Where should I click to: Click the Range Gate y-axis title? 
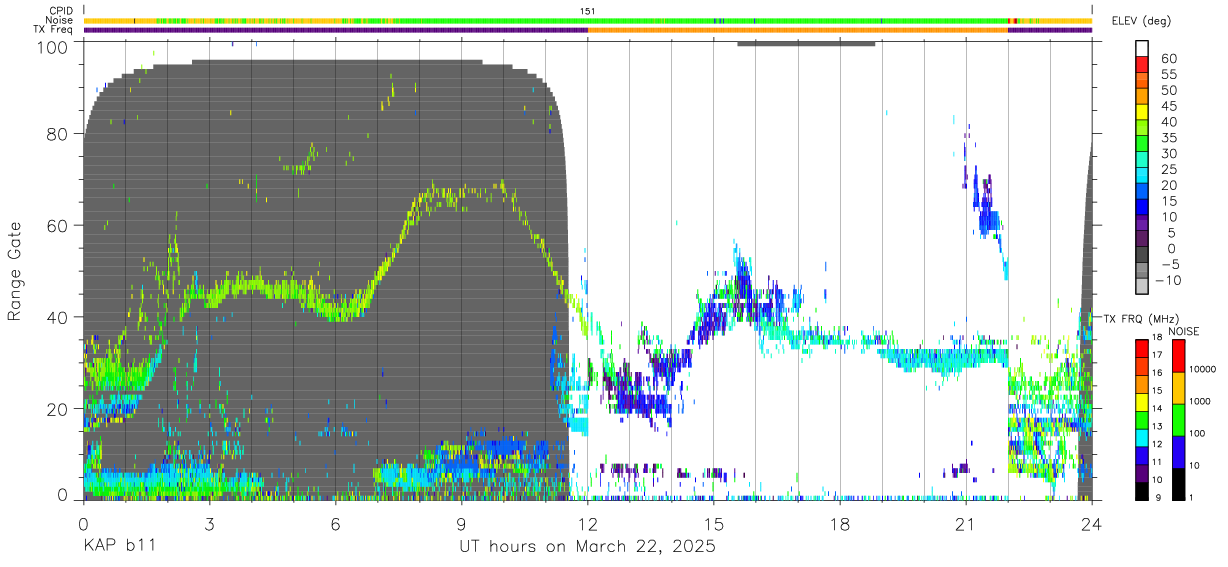(15, 270)
